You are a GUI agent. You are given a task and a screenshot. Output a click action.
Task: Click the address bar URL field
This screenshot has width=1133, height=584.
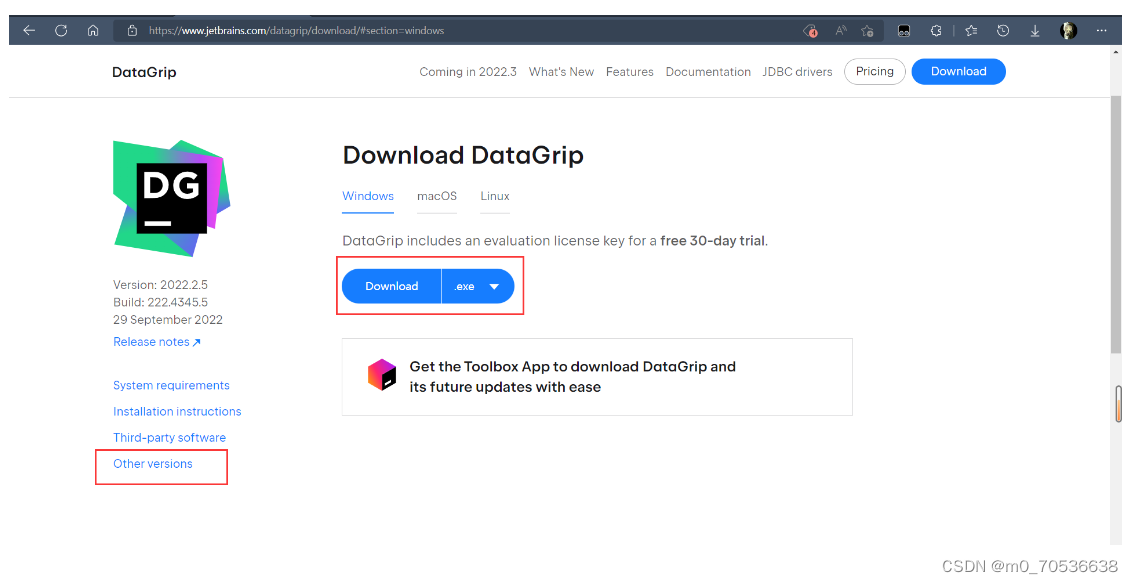[462, 30]
